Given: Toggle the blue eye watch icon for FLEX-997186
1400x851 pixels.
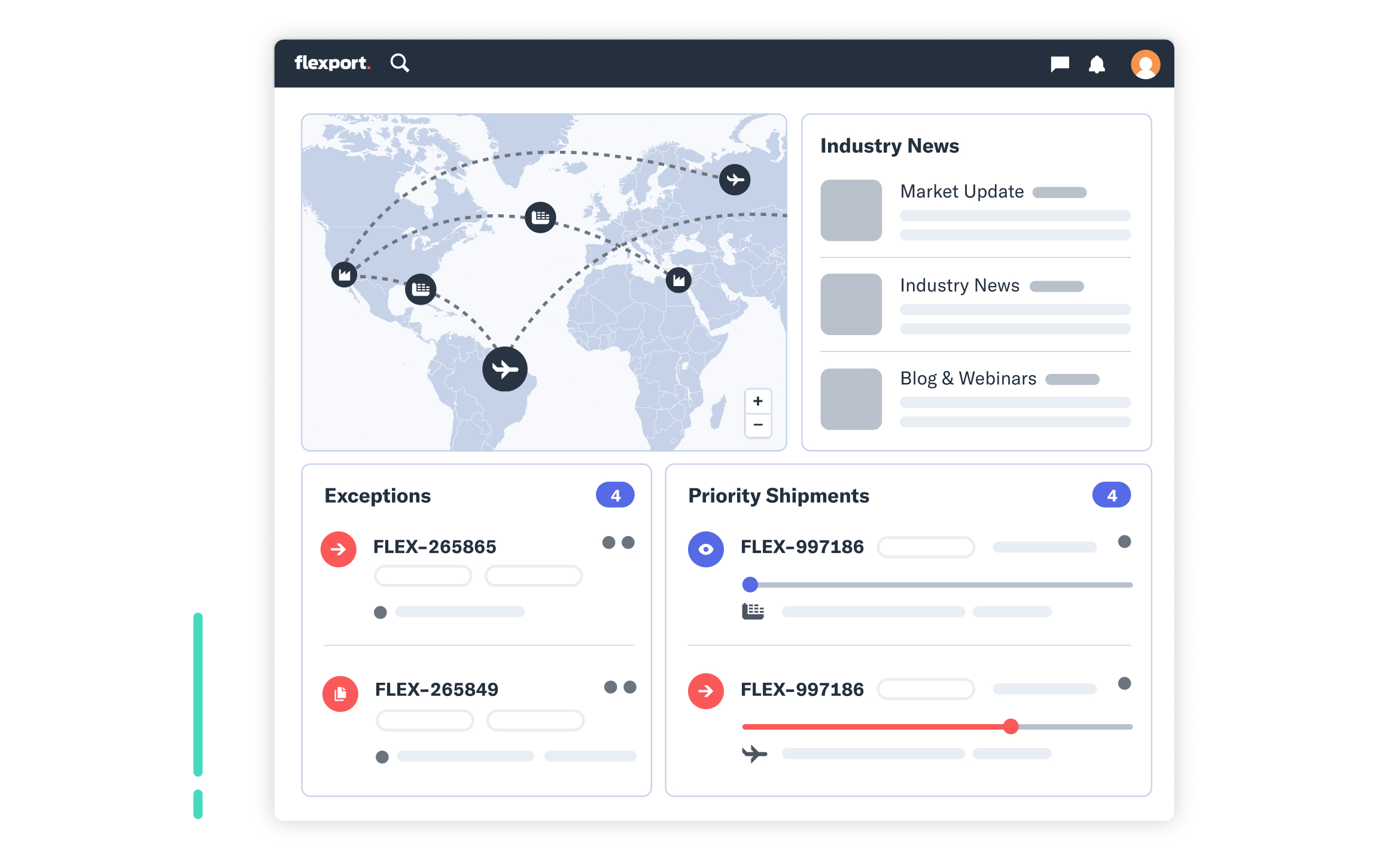Looking at the screenshot, I should click(705, 549).
